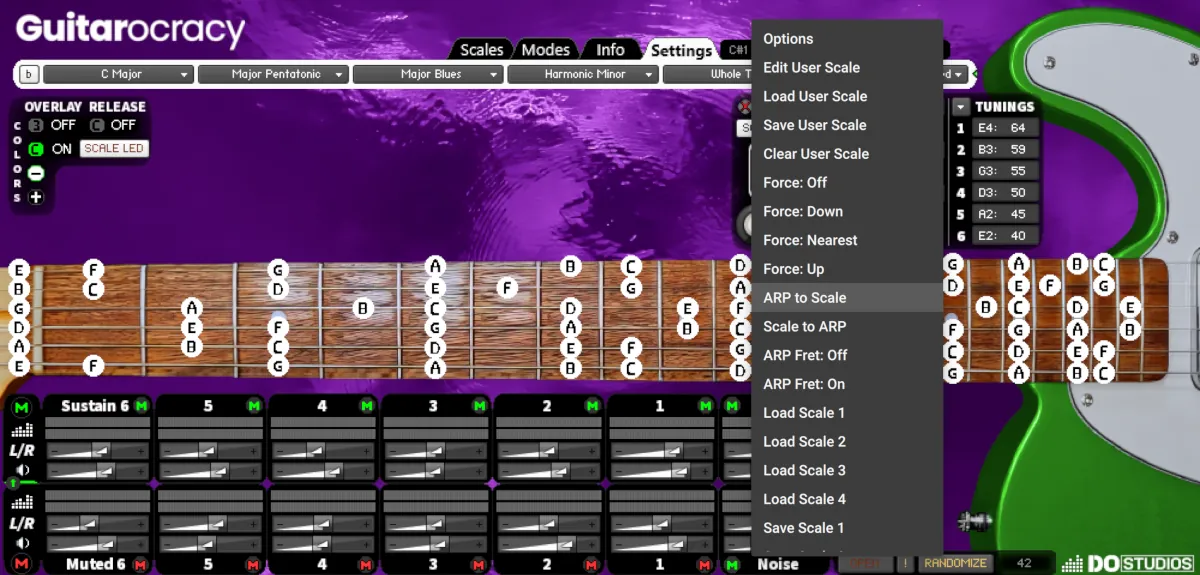Click the C#1 key button
This screenshot has width=1200, height=575.
pos(737,49)
